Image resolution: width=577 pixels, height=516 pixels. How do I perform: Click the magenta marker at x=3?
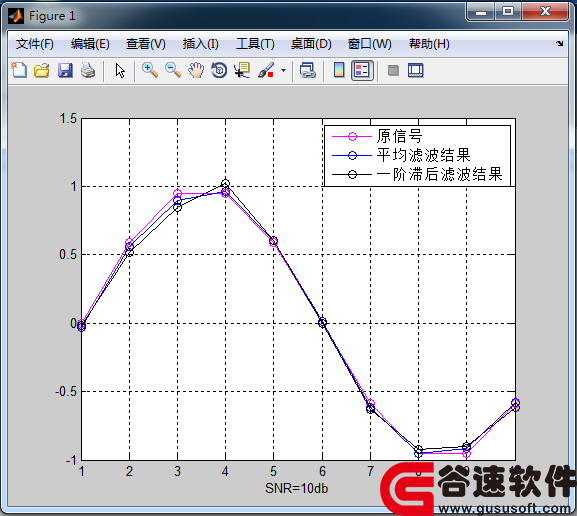pos(177,194)
